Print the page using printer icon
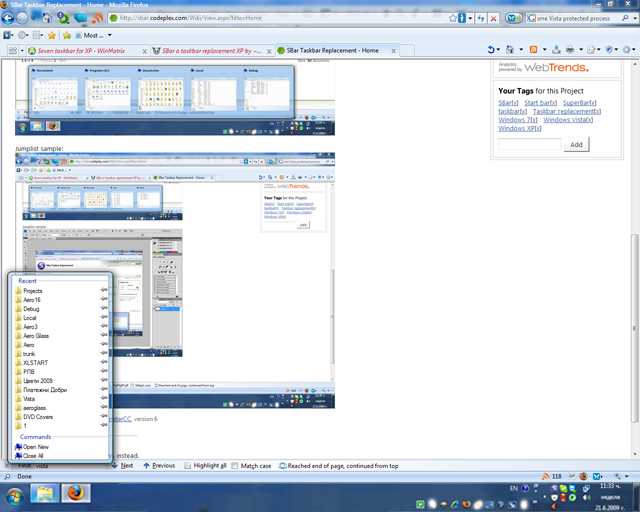Viewport: 640px width, 512px height. (570, 50)
